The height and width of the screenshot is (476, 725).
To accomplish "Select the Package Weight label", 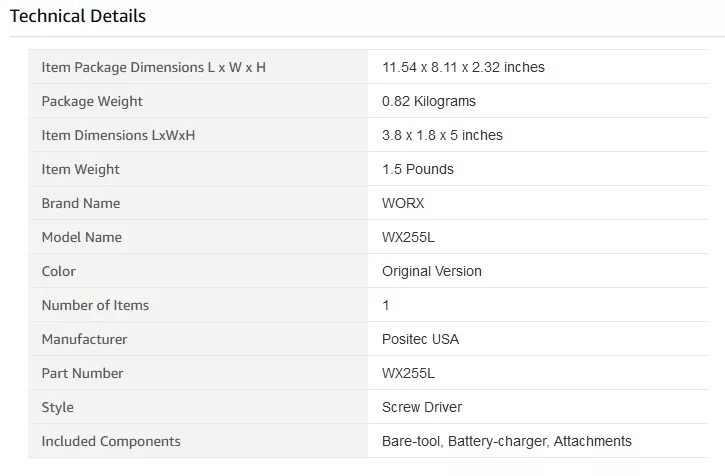I will [92, 101].
